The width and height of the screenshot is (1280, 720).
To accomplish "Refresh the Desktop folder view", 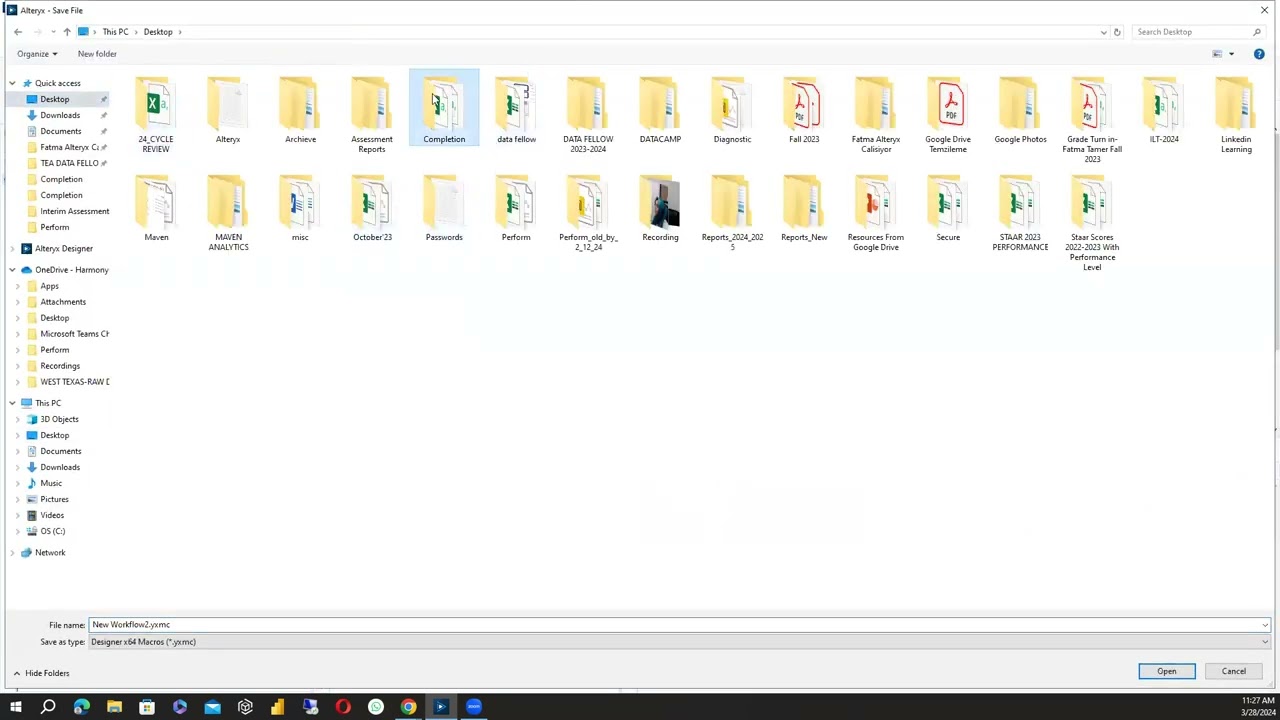I will pyautogui.click(x=1117, y=32).
